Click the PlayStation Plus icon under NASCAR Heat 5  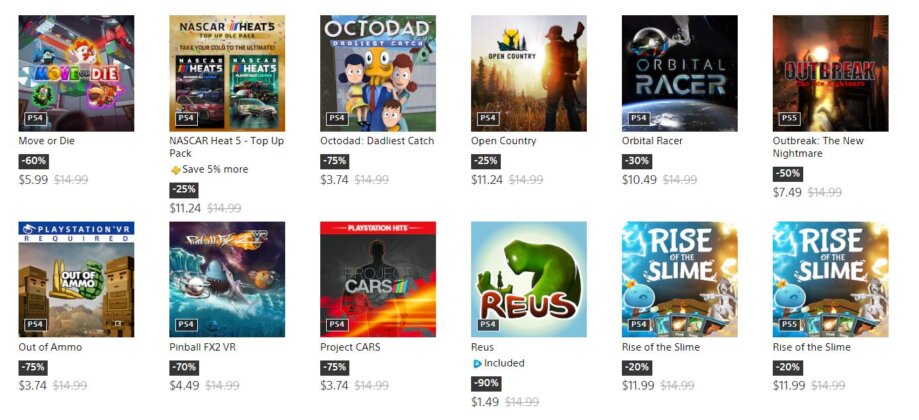(175, 170)
